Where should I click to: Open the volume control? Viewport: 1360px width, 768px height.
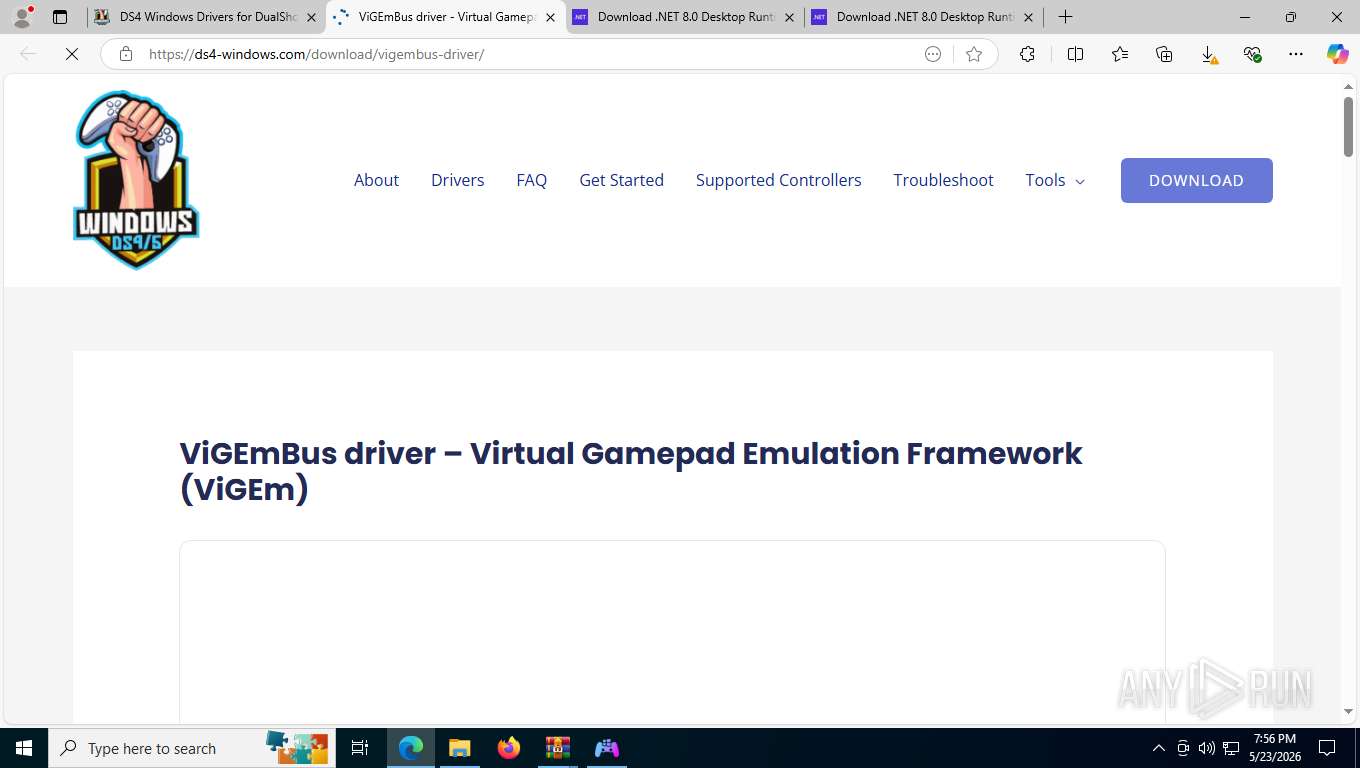(1206, 748)
